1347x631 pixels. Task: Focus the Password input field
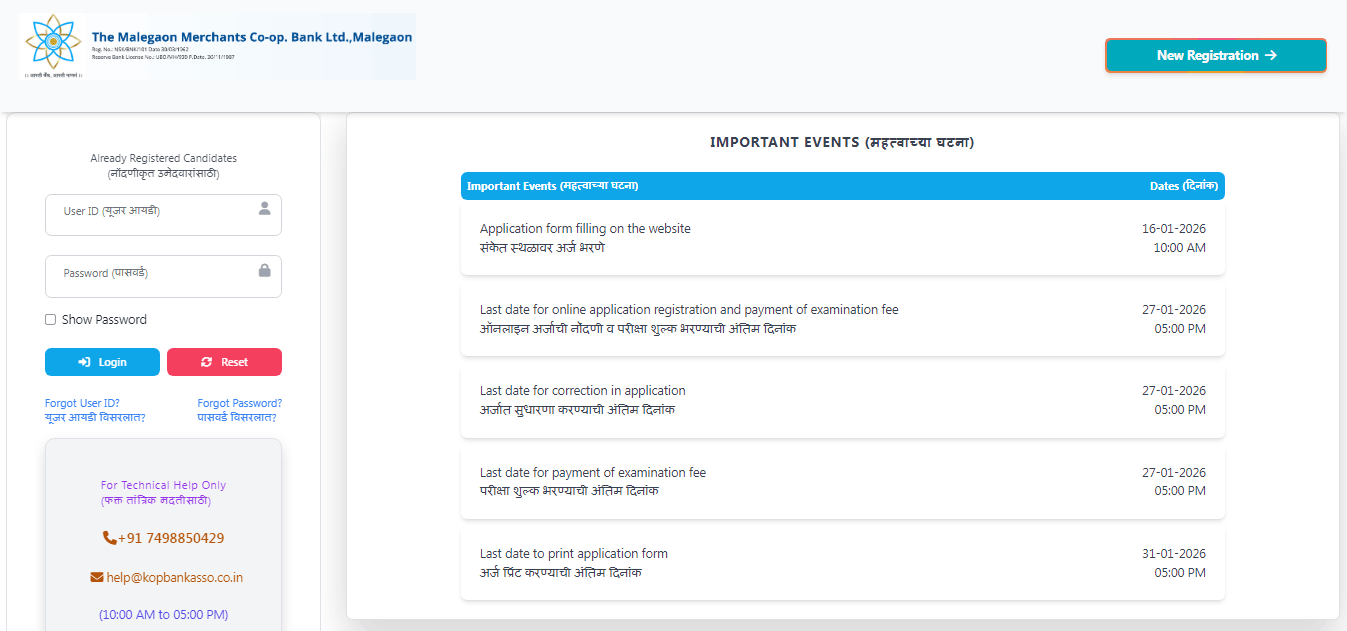tap(150, 276)
